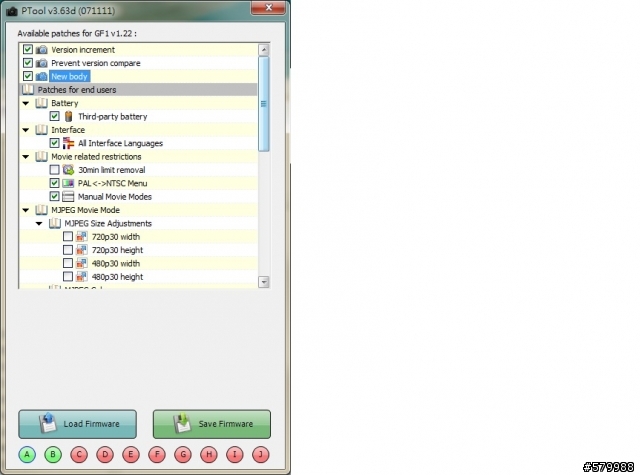Uncheck the Manual Movie Modes checkbox

coord(54,197)
